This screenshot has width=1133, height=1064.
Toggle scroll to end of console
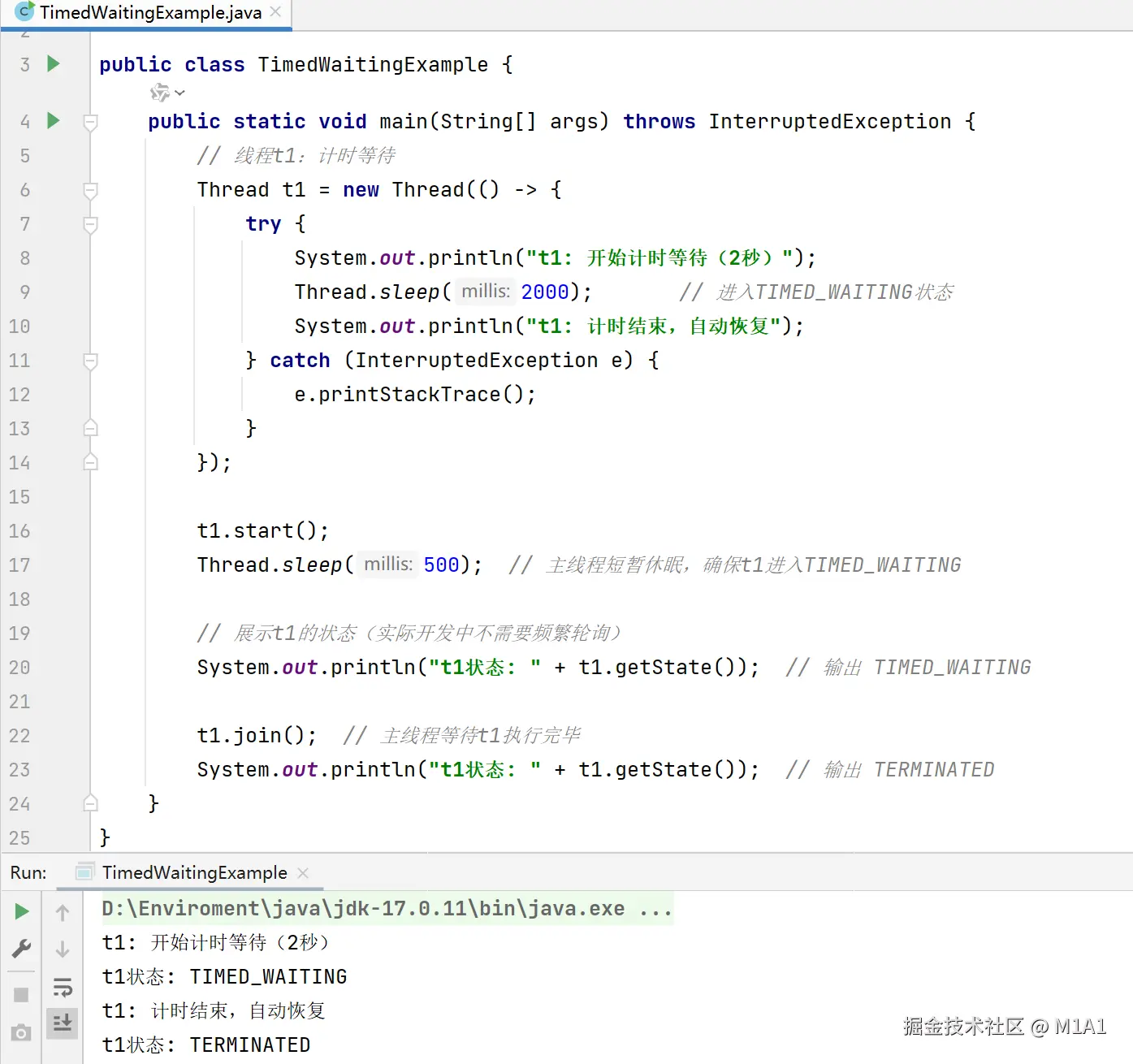[x=63, y=1023]
